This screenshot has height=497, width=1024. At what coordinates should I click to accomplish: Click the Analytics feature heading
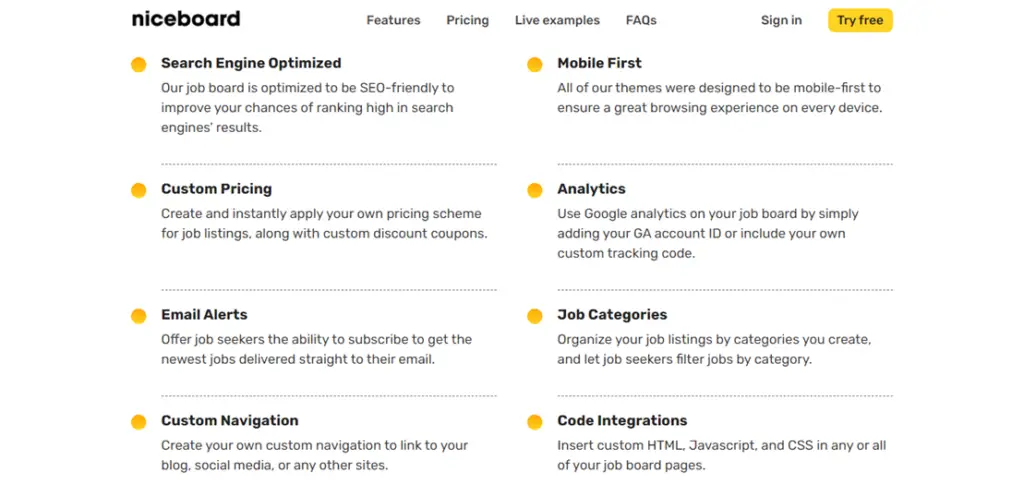[x=591, y=189]
